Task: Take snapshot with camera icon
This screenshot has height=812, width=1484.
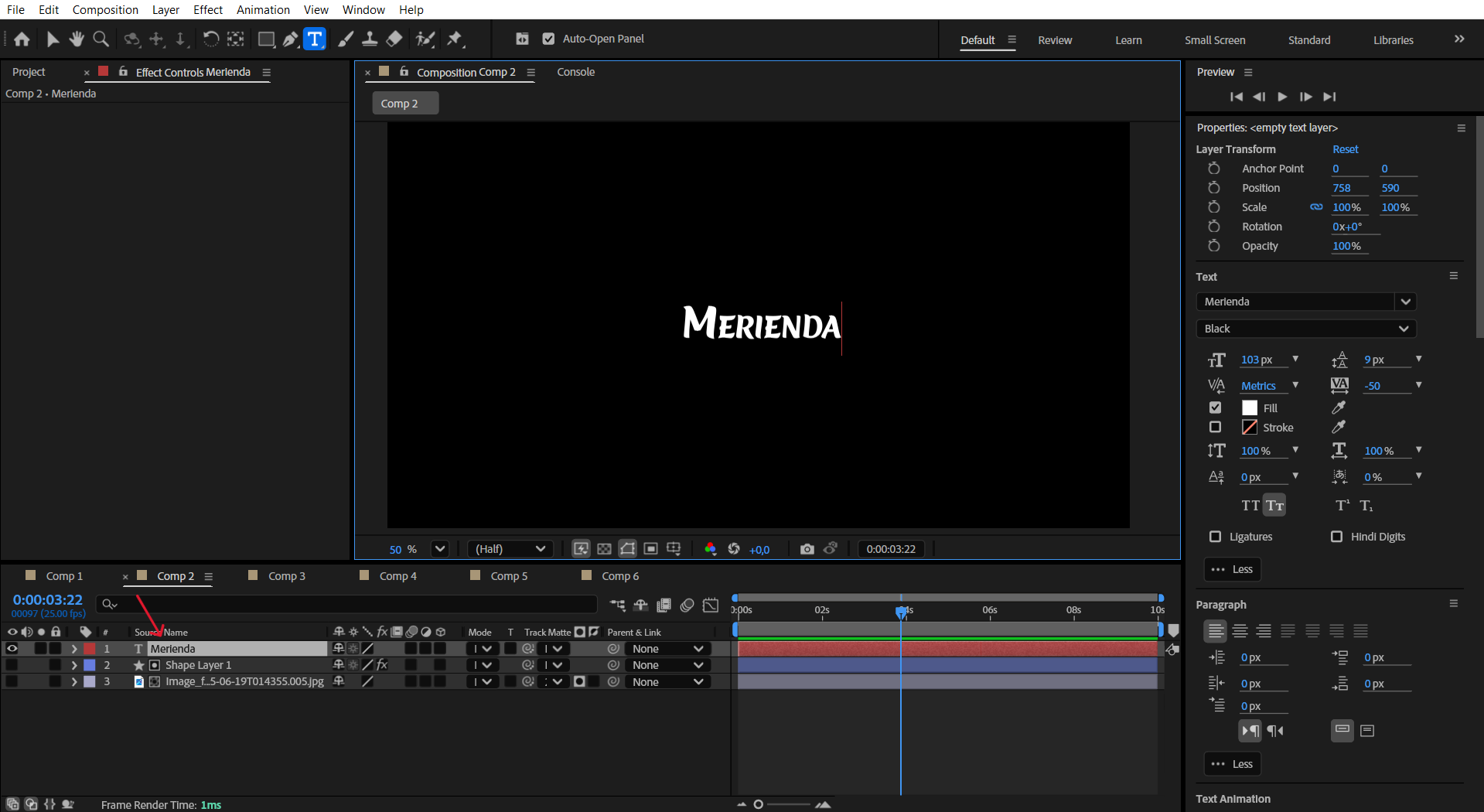Action: (x=807, y=549)
